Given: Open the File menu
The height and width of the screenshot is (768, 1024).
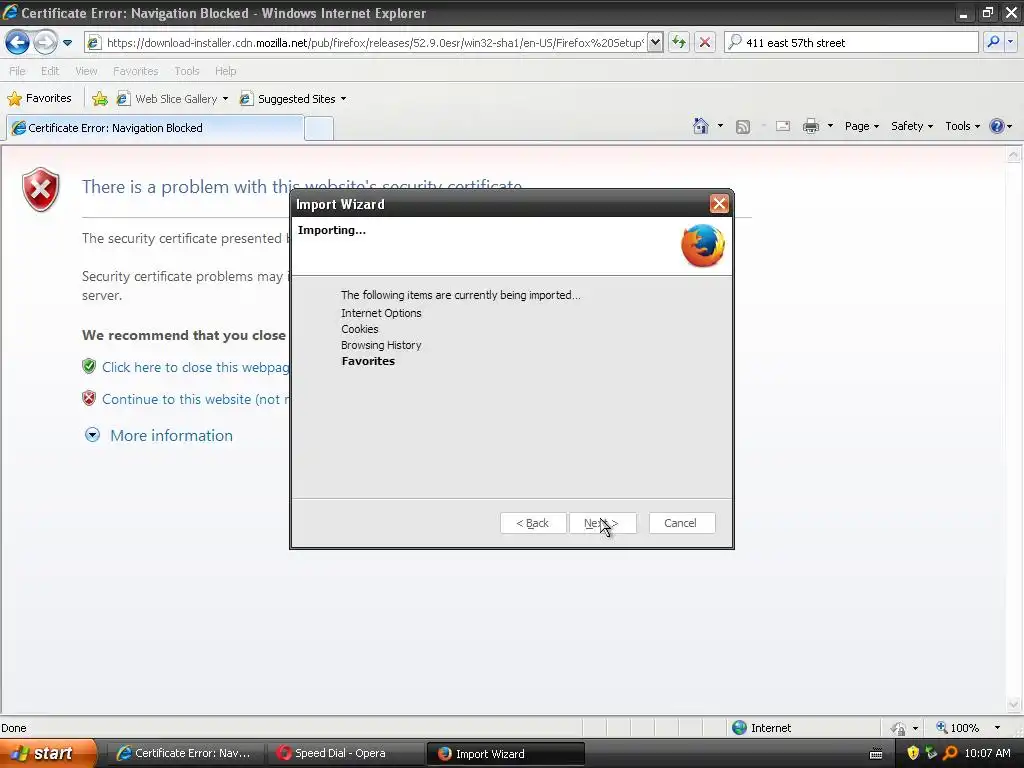Looking at the screenshot, I should coord(18,71).
